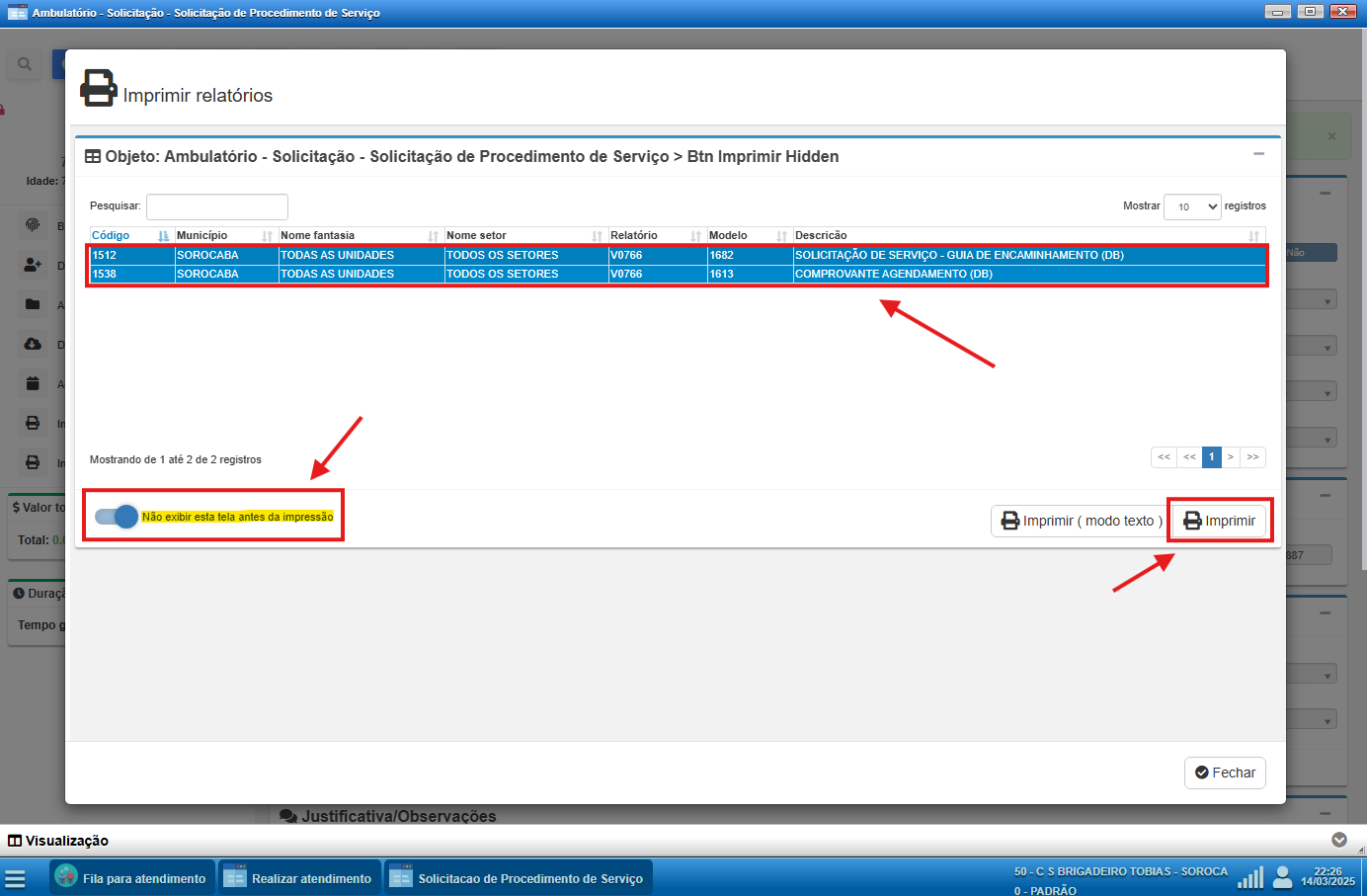The width and height of the screenshot is (1367, 896).
Task: Open the hamburger menu in taskbar
Action: click(15, 877)
